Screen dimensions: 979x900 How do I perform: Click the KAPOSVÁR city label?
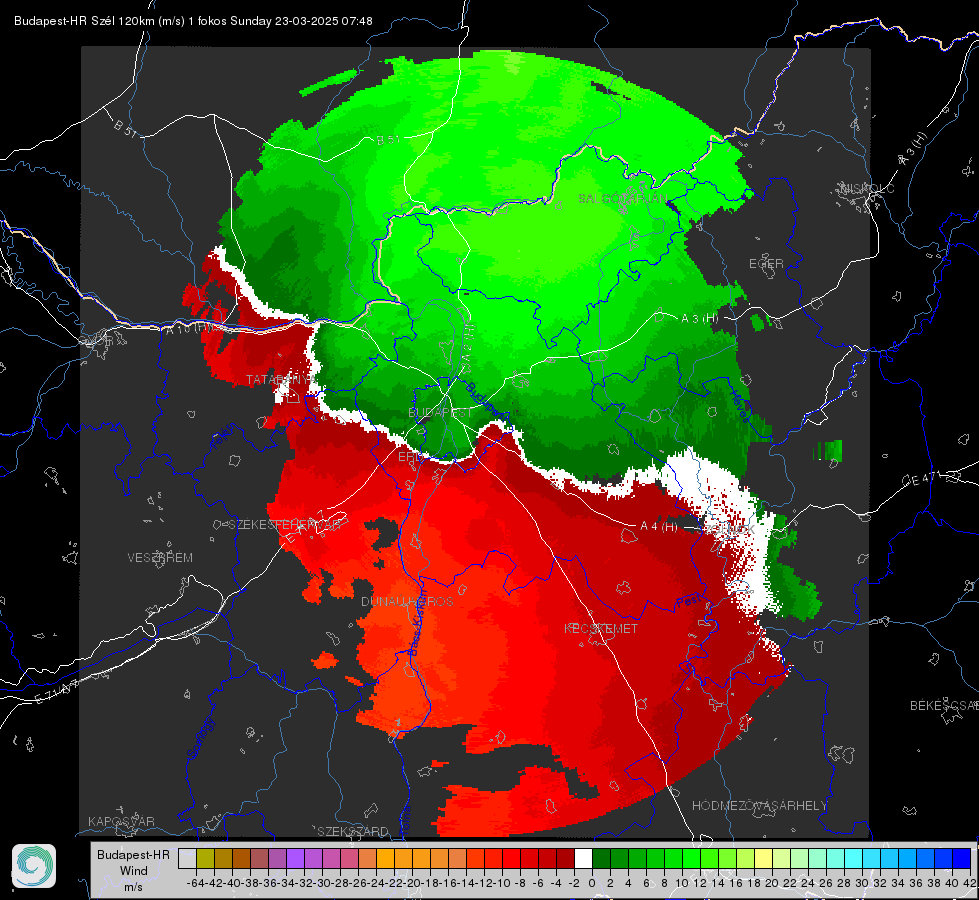pos(121,821)
